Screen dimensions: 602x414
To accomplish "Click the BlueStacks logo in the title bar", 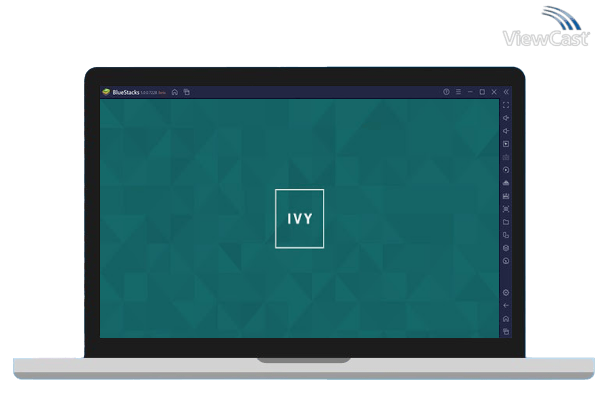I will [x=106, y=92].
